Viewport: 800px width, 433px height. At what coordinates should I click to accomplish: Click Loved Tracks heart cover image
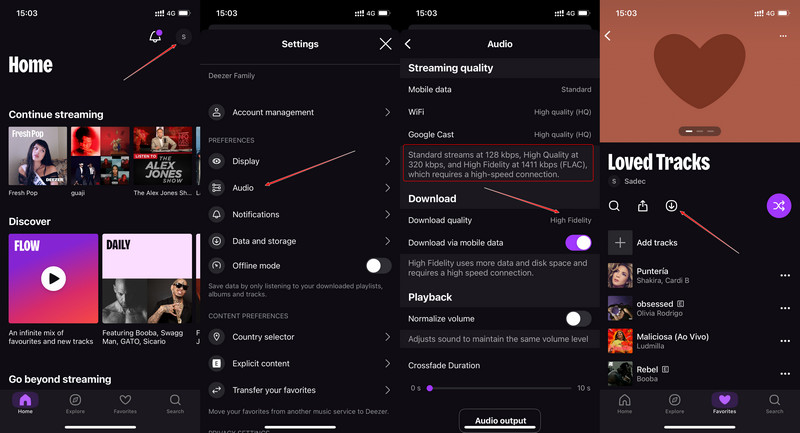(x=699, y=71)
